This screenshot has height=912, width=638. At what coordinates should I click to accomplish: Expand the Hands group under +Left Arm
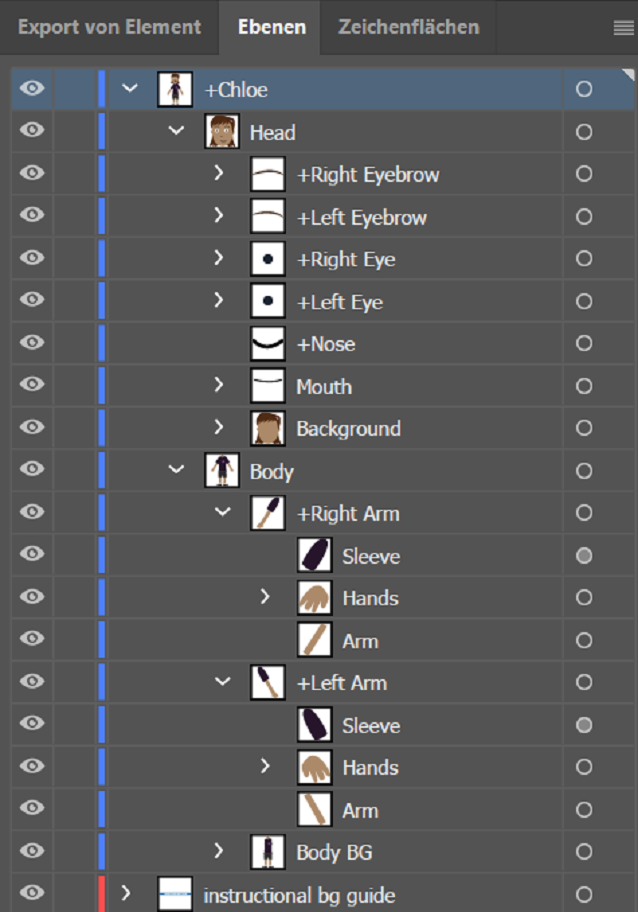tap(265, 767)
